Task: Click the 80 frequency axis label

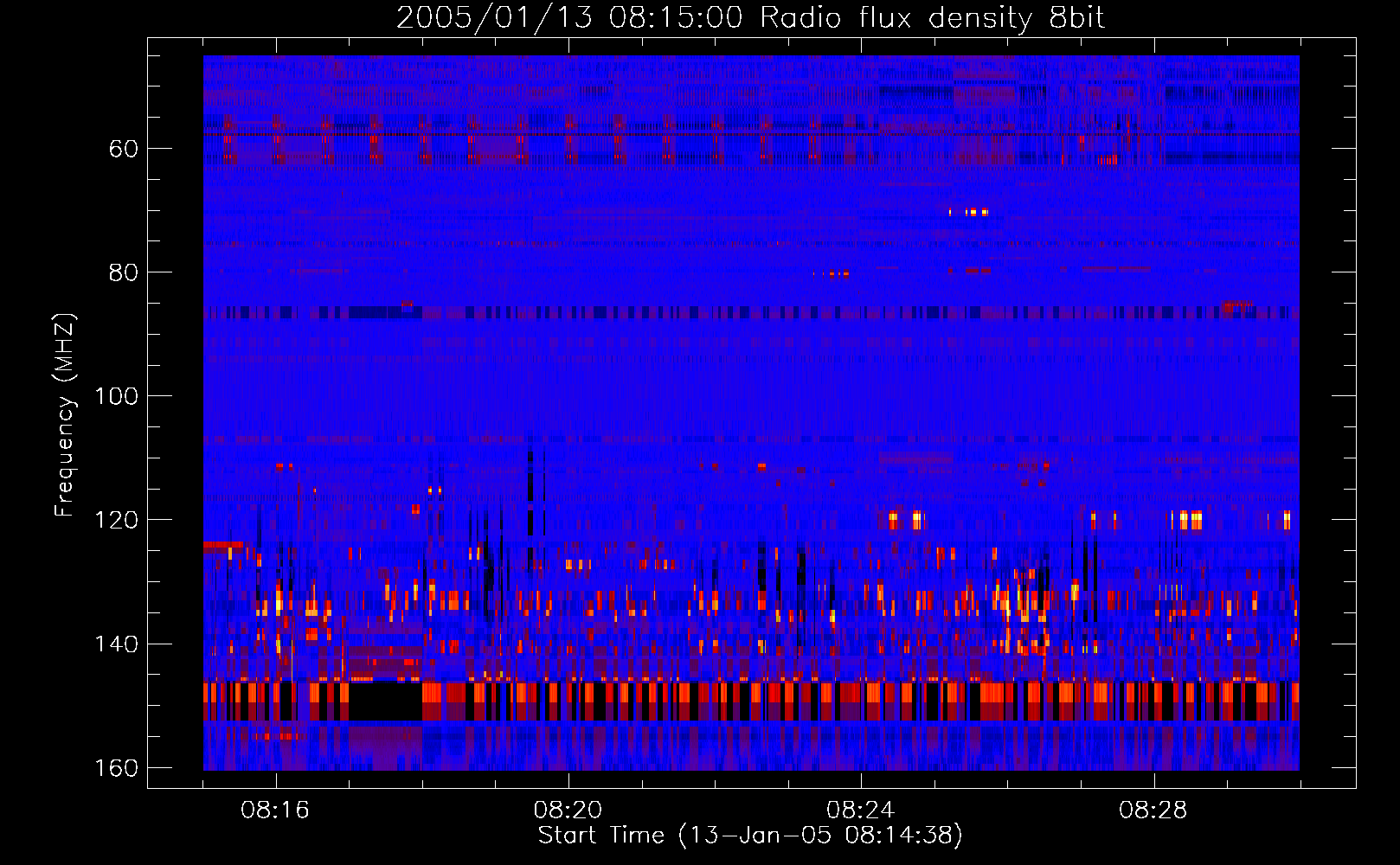Action: (x=124, y=272)
